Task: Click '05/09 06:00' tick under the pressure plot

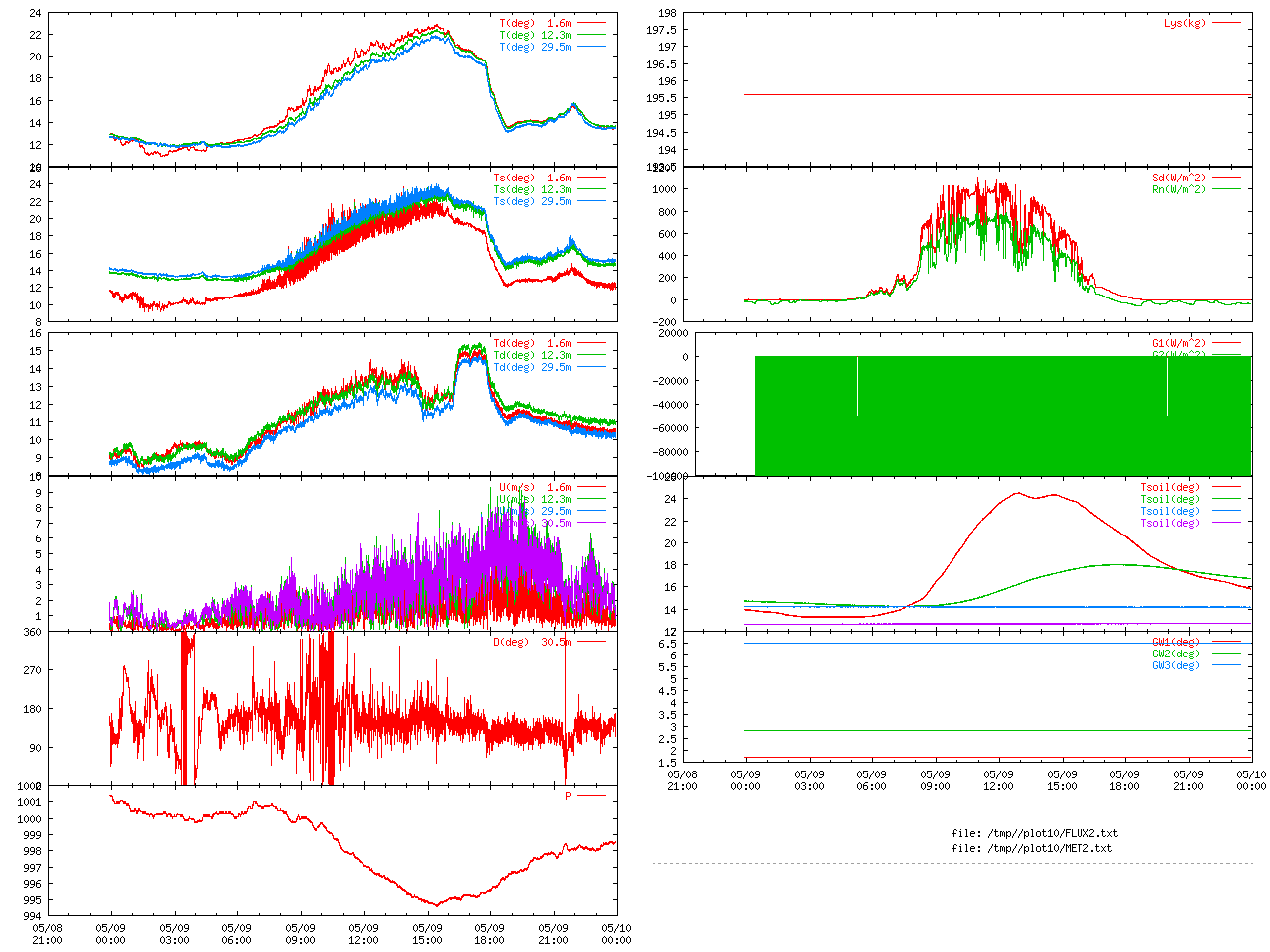Action: tap(236, 935)
